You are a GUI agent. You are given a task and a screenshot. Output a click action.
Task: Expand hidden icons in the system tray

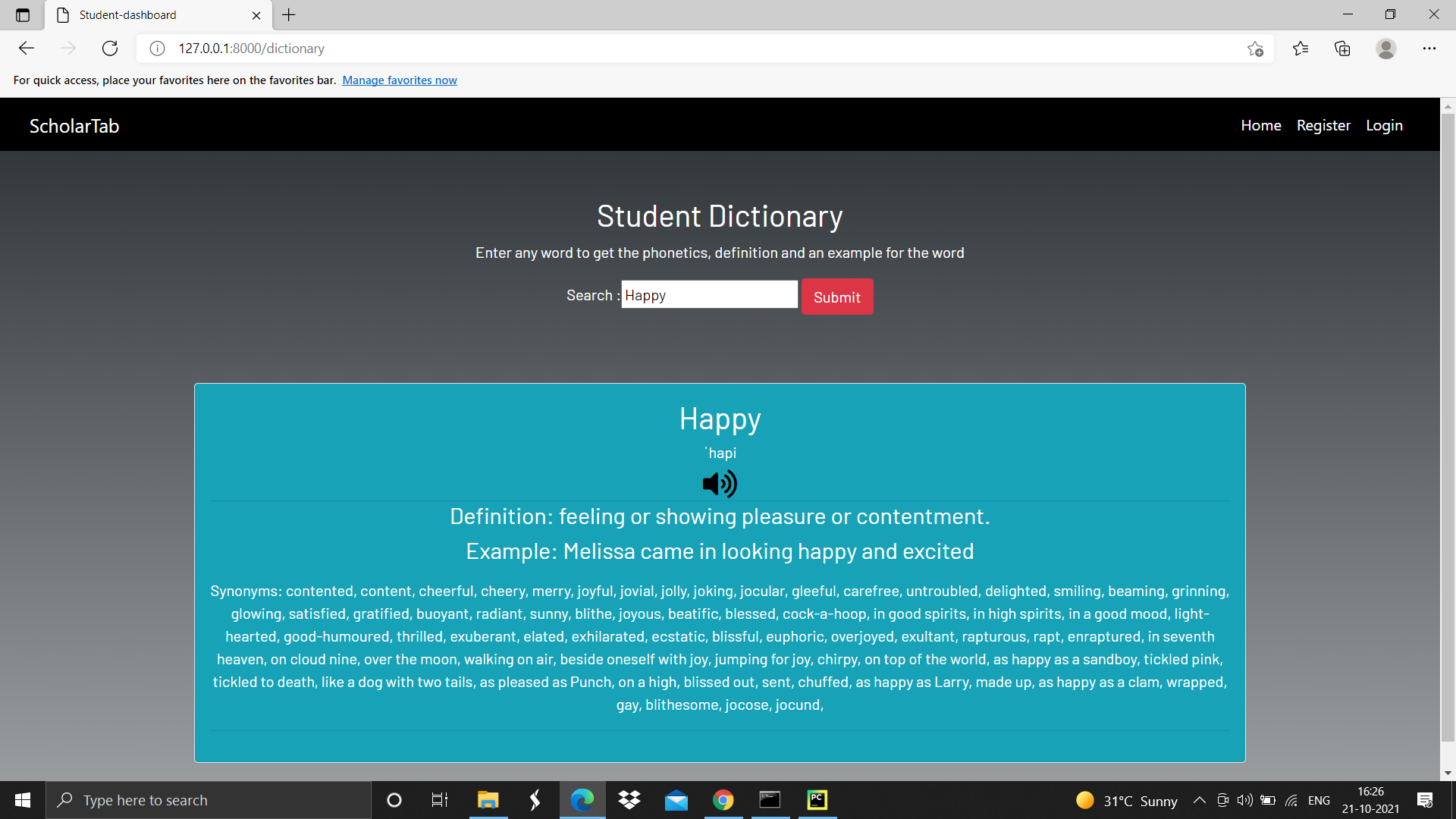[1200, 800]
